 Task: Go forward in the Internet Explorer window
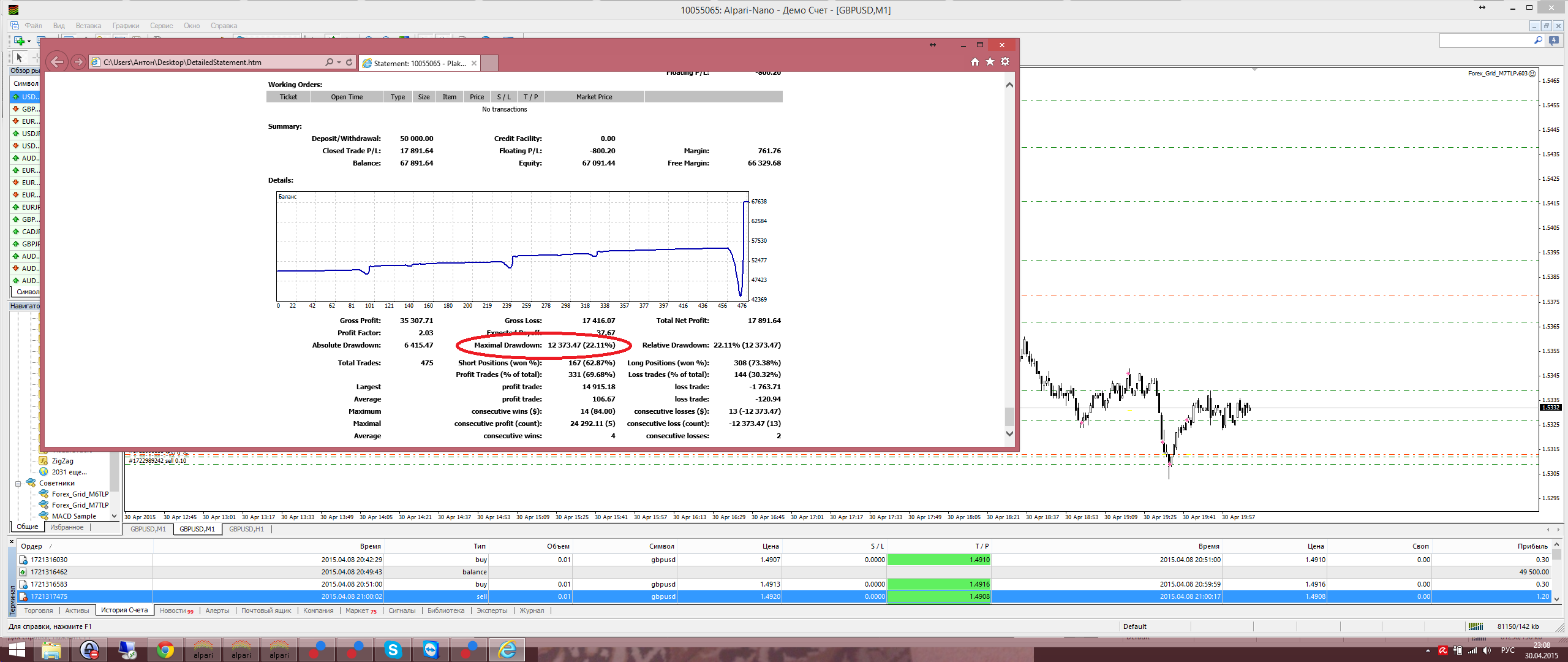(x=78, y=62)
